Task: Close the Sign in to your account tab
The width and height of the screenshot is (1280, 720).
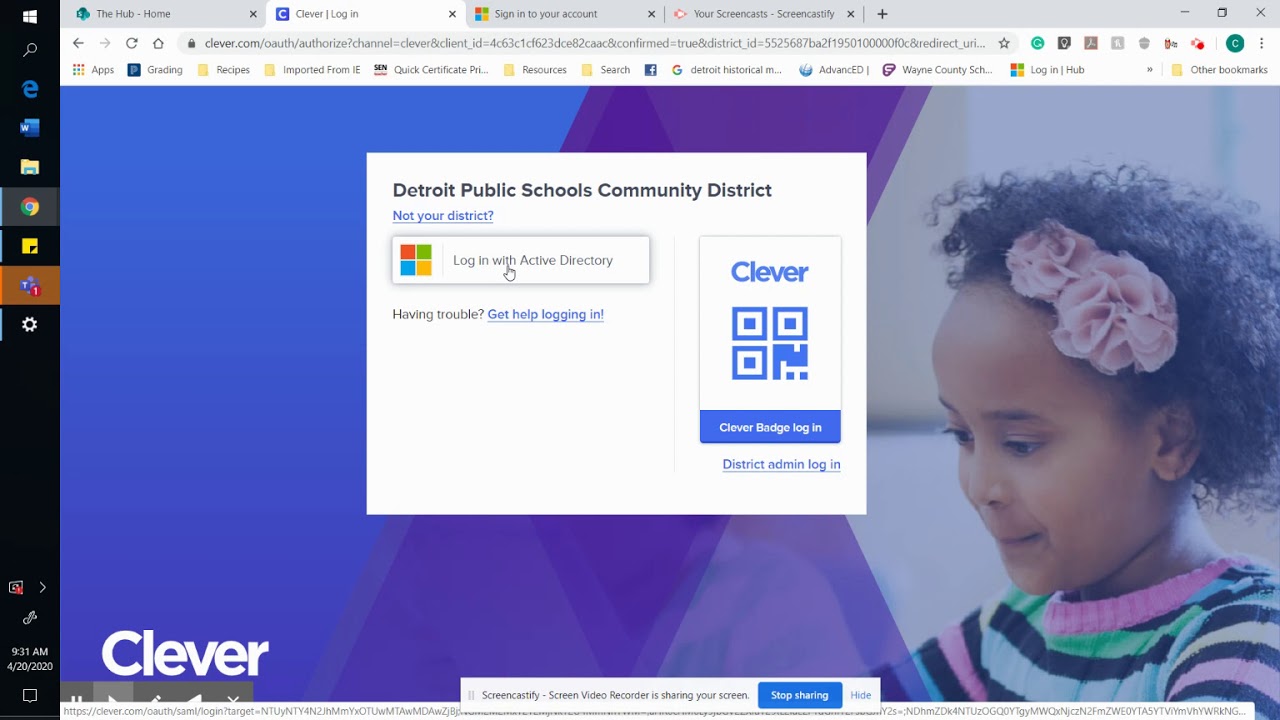Action: point(652,14)
